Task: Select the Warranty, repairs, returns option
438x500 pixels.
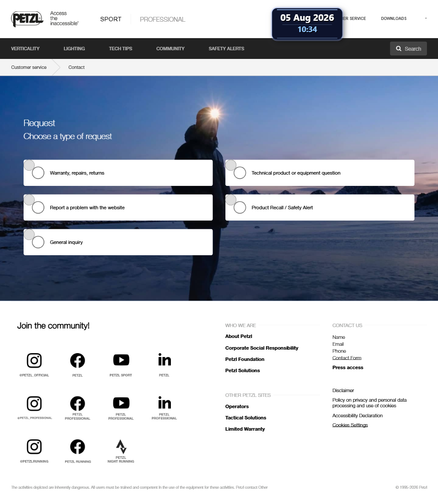Action: (x=118, y=173)
